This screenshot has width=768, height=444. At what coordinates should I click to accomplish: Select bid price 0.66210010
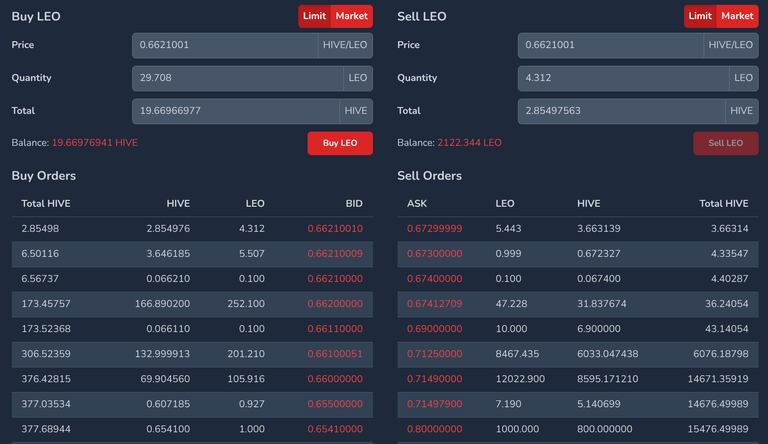click(335, 228)
